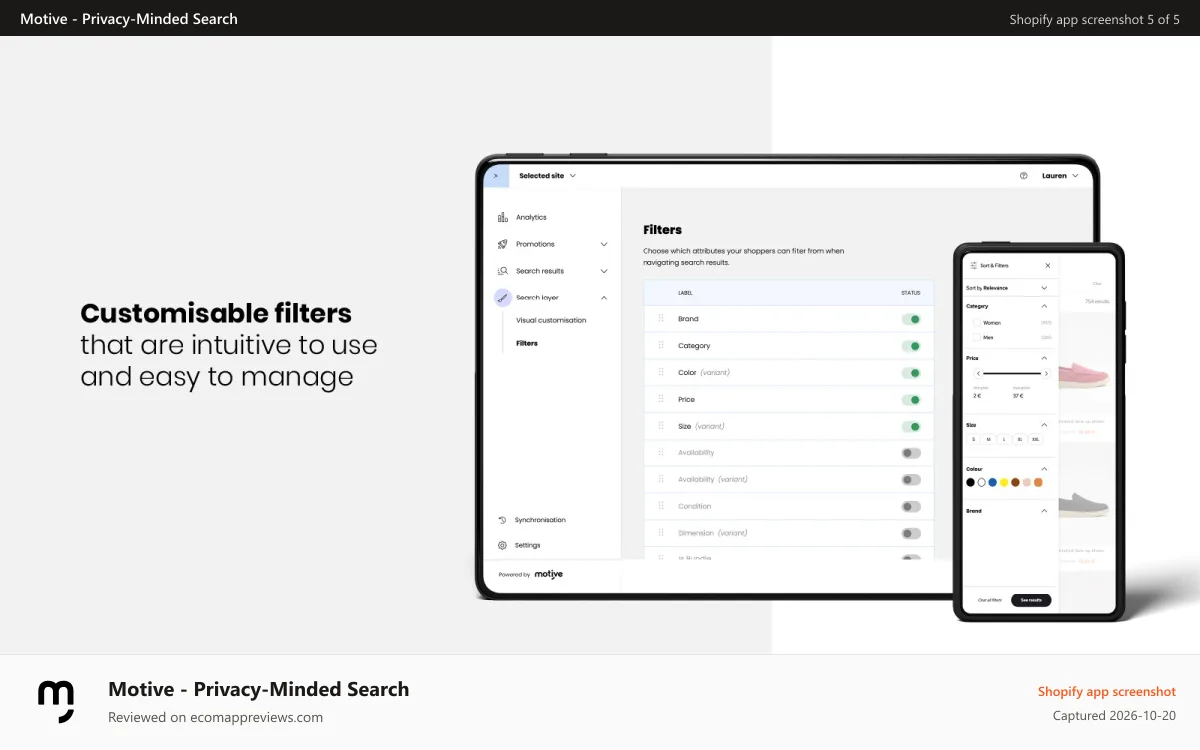
Task: Expand the sidebar with the arrow icon
Action: [496, 175]
